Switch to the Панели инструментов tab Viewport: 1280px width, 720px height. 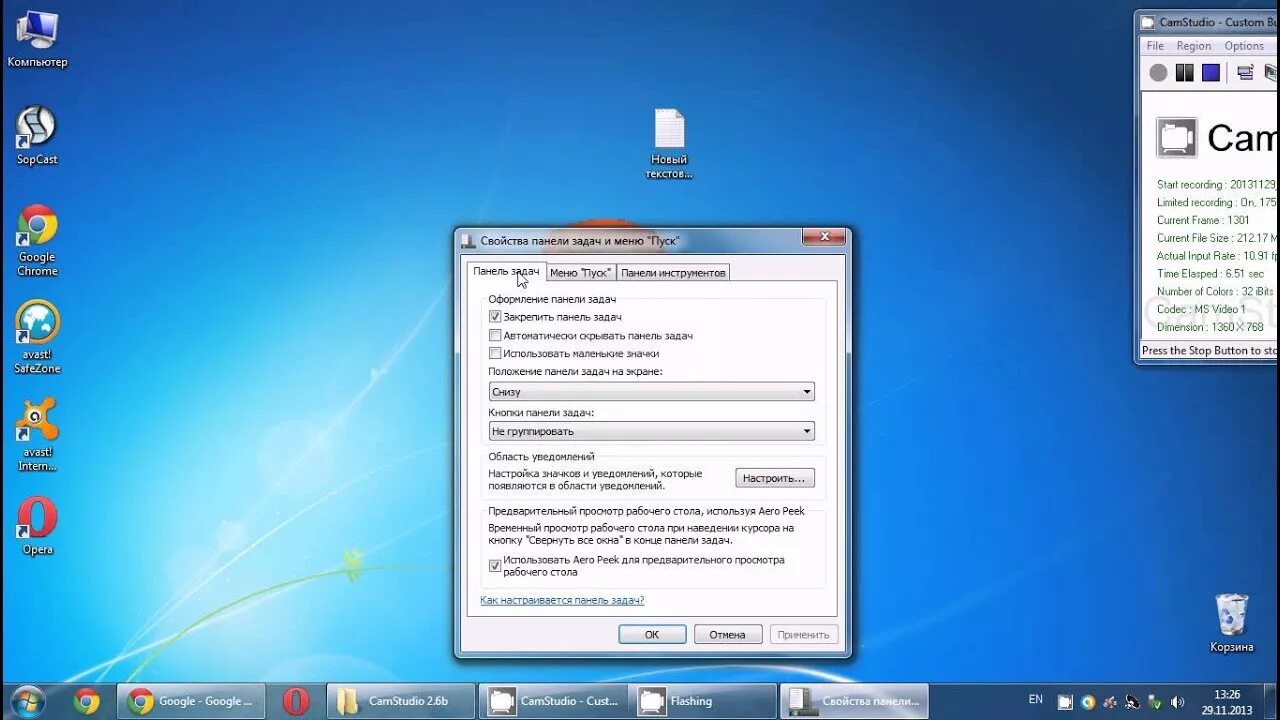673,272
